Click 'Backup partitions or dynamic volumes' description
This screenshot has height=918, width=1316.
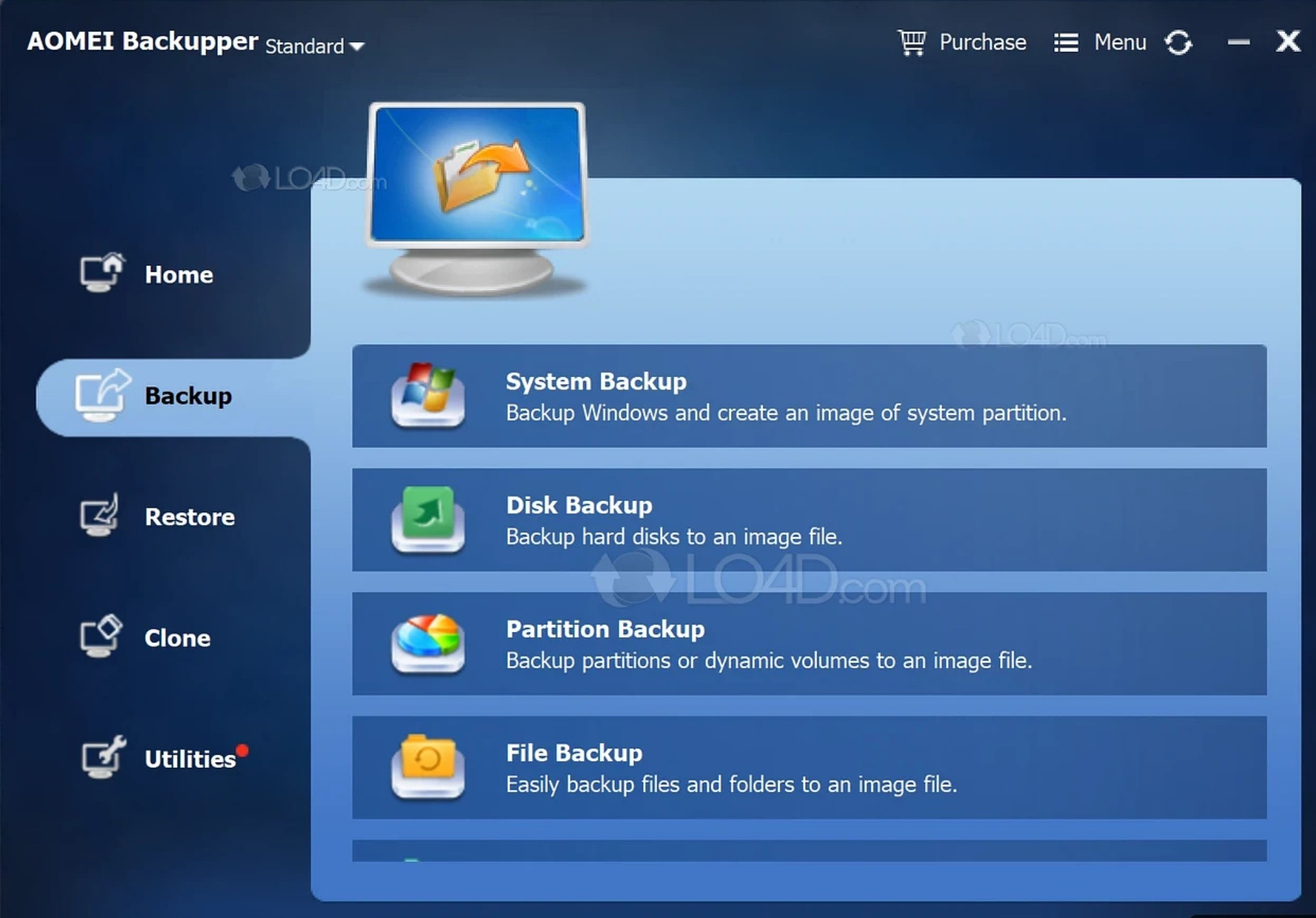click(769, 661)
